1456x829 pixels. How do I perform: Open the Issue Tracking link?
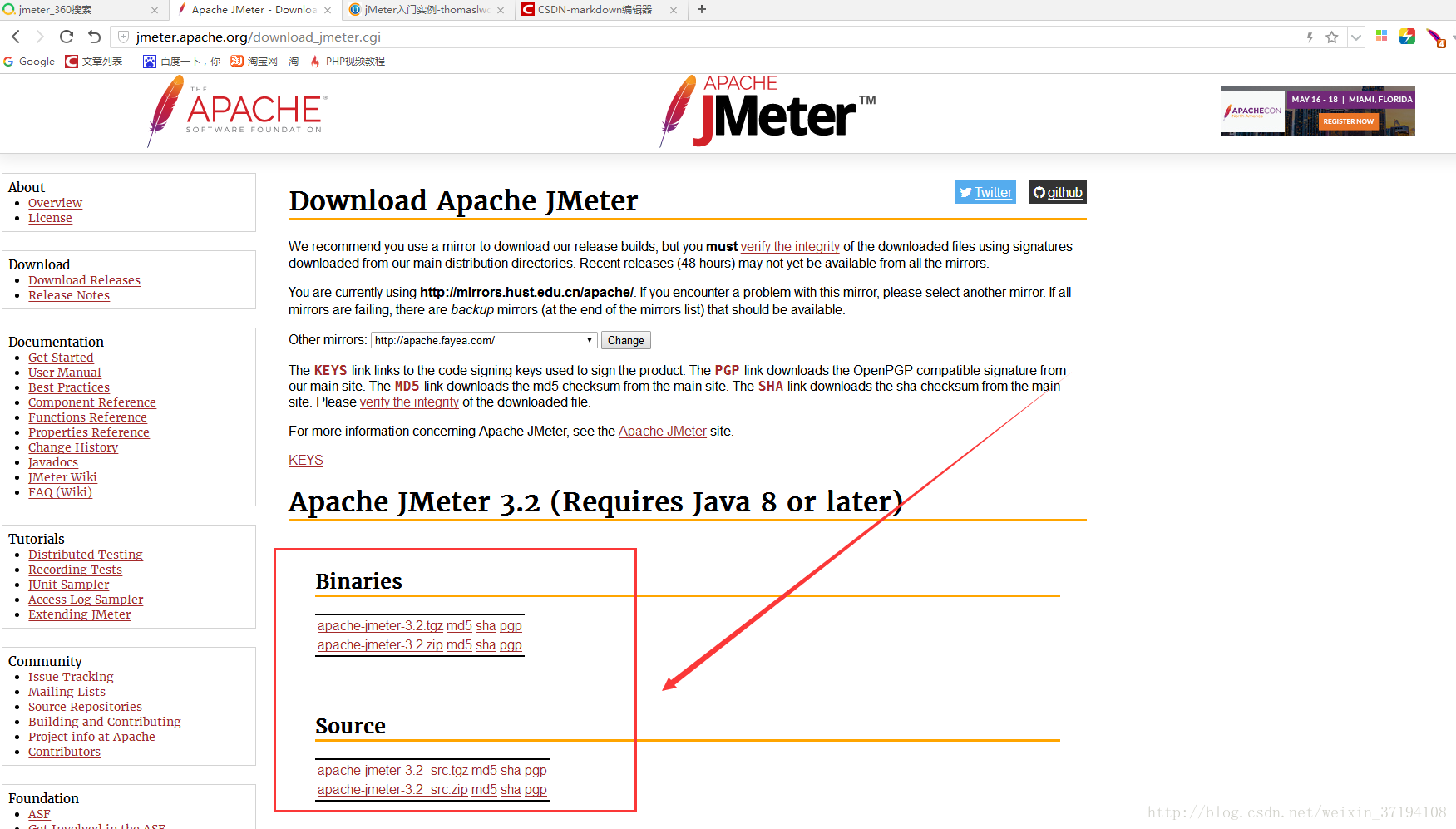coord(71,677)
